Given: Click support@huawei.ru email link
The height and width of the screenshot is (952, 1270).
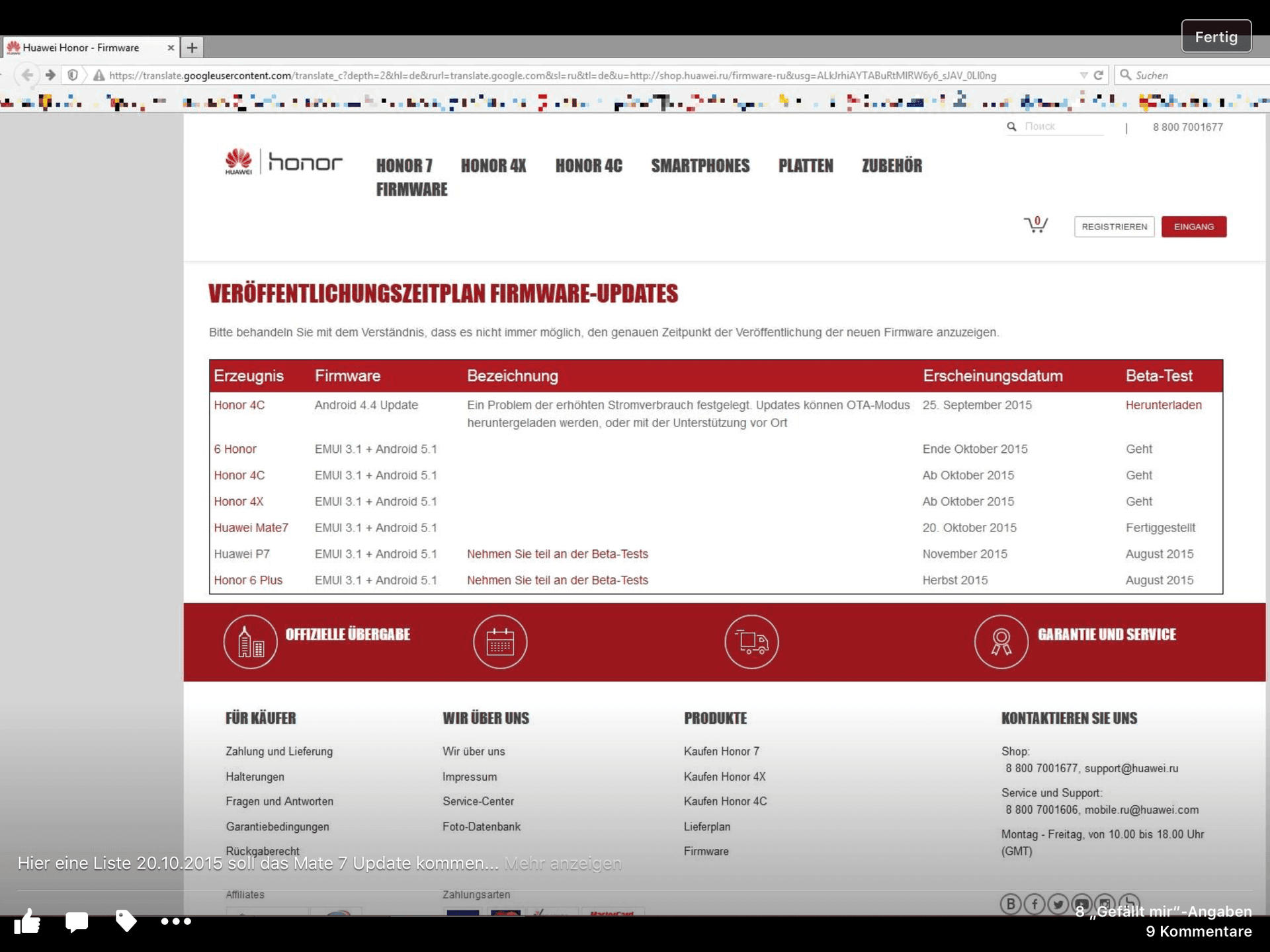Looking at the screenshot, I should 1131,768.
